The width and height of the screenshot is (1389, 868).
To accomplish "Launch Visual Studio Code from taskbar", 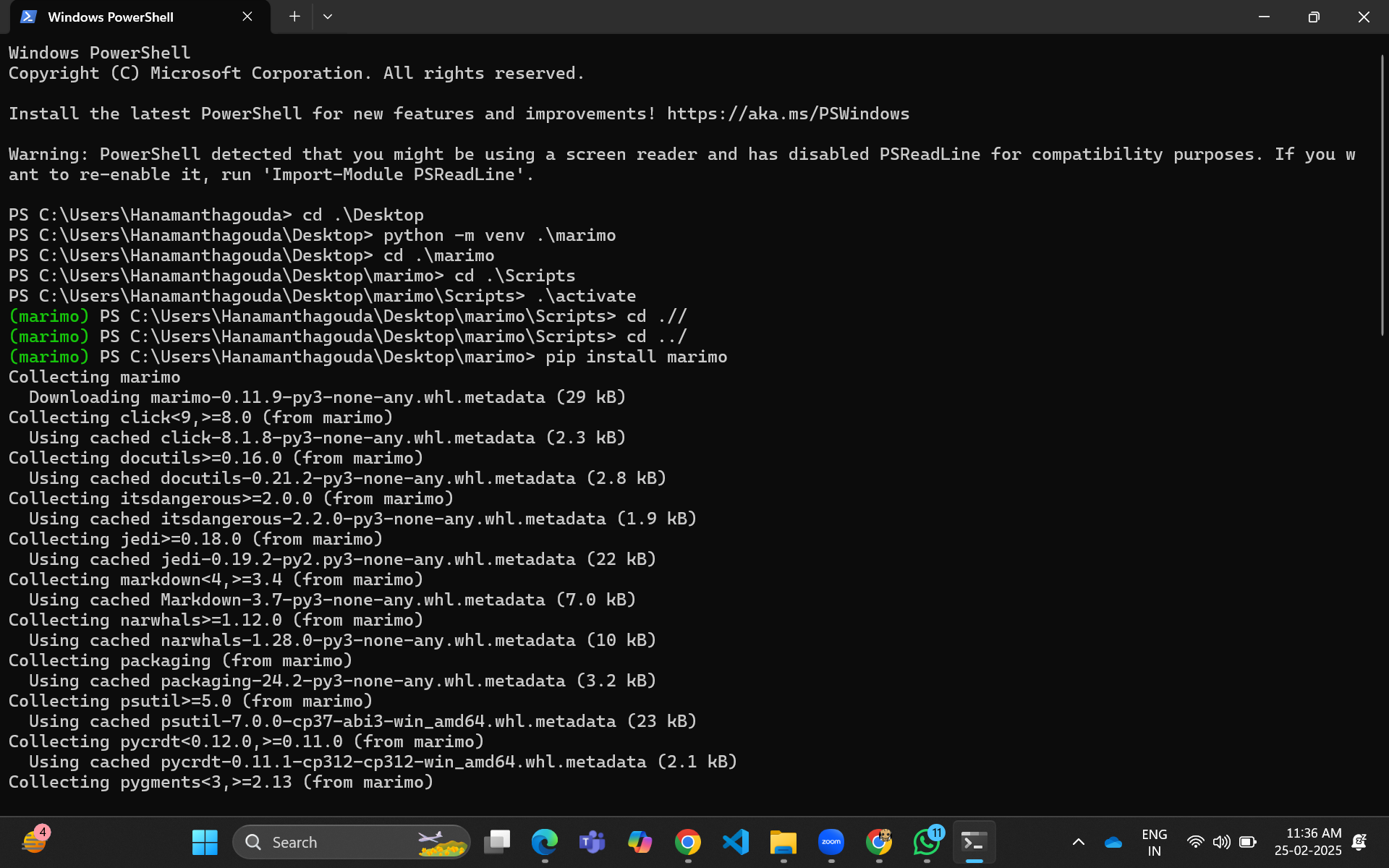I will click(x=735, y=842).
